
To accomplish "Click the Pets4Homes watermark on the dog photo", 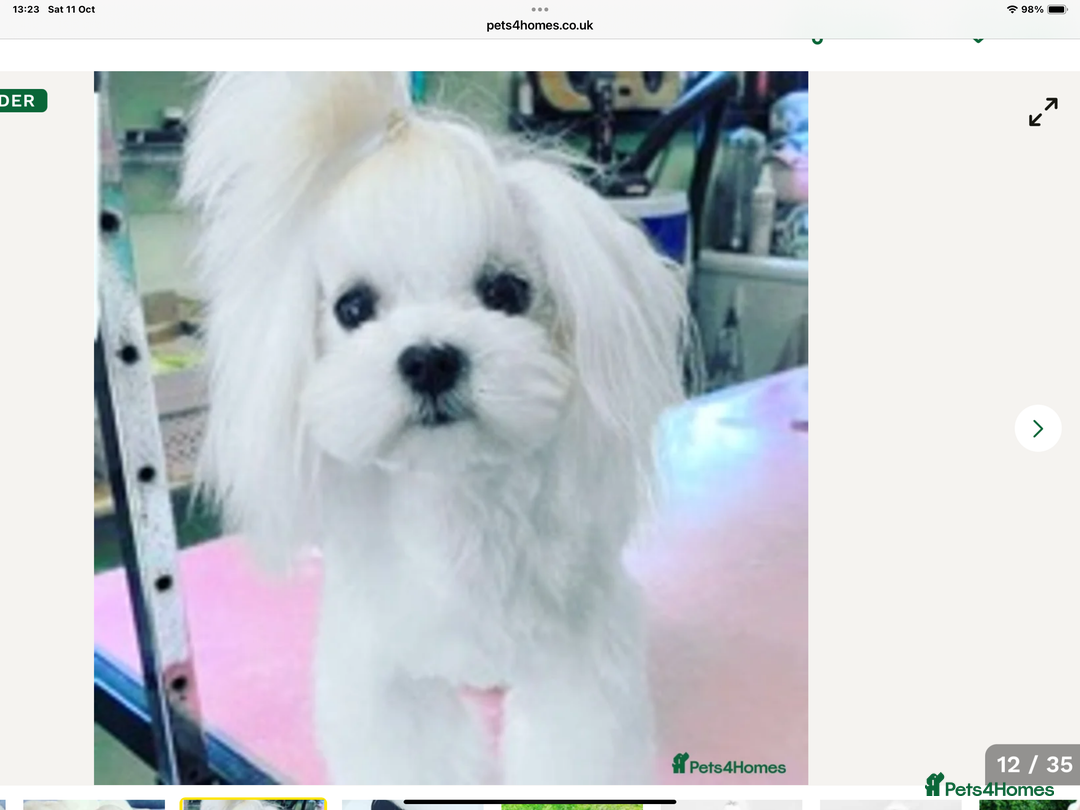I will point(729,765).
